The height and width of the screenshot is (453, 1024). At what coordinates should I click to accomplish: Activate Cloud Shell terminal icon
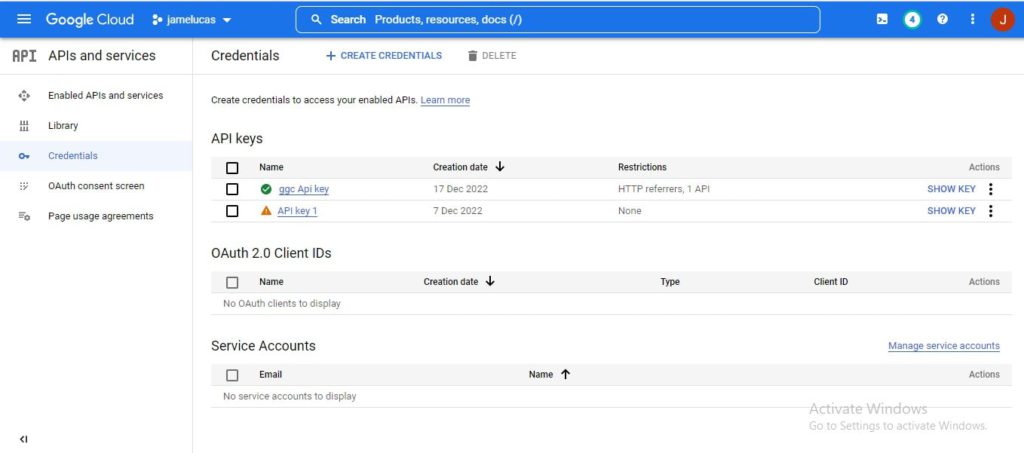pyautogui.click(x=882, y=20)
